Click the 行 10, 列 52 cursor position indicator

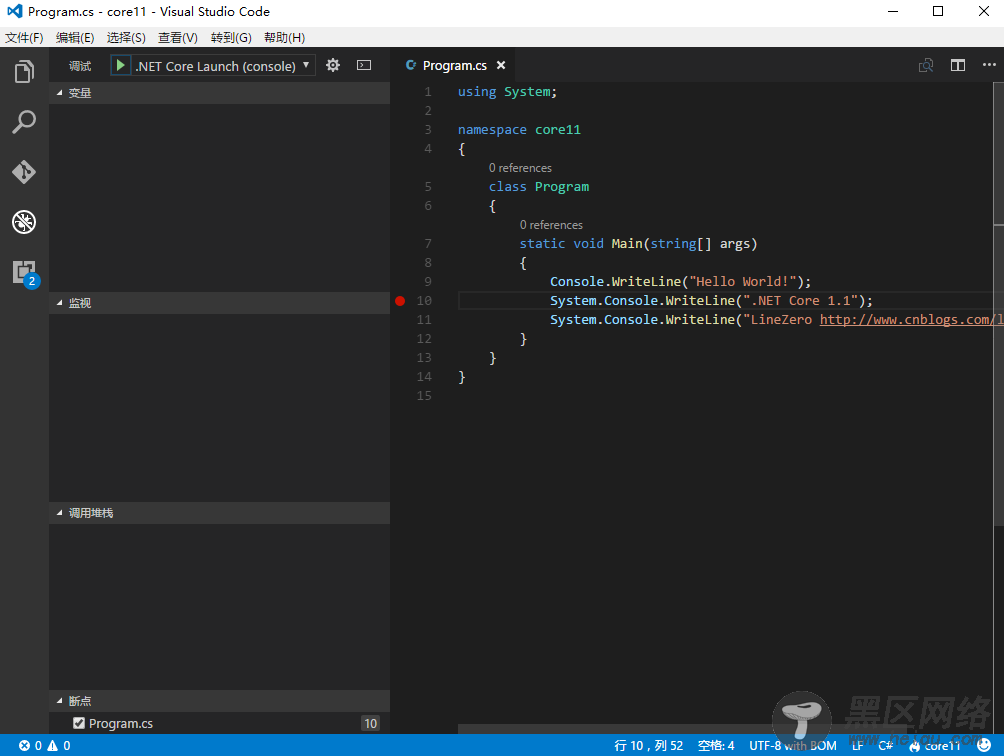click(x=649, y=746)
